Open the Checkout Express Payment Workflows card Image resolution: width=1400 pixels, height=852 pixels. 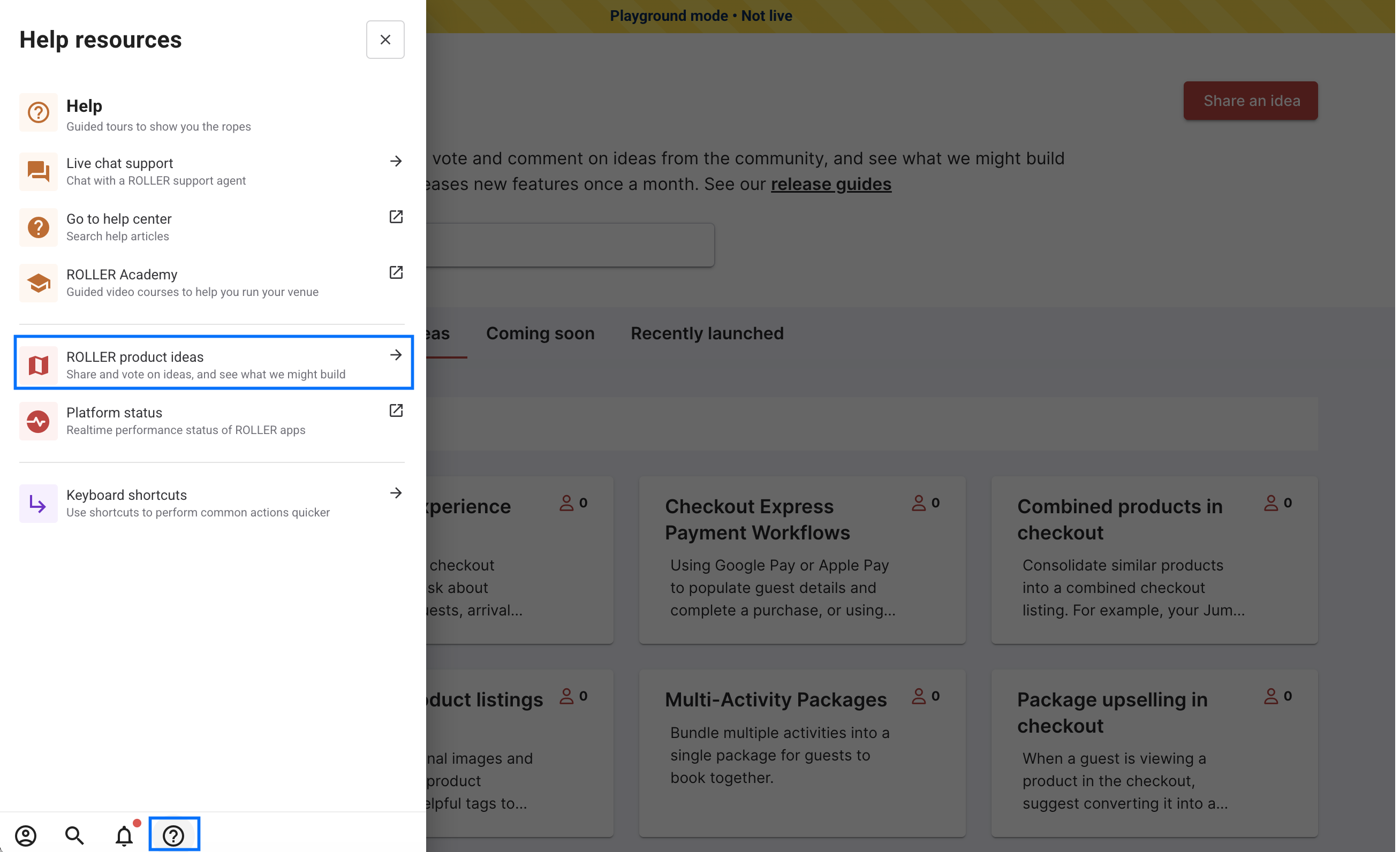(803, 560)
